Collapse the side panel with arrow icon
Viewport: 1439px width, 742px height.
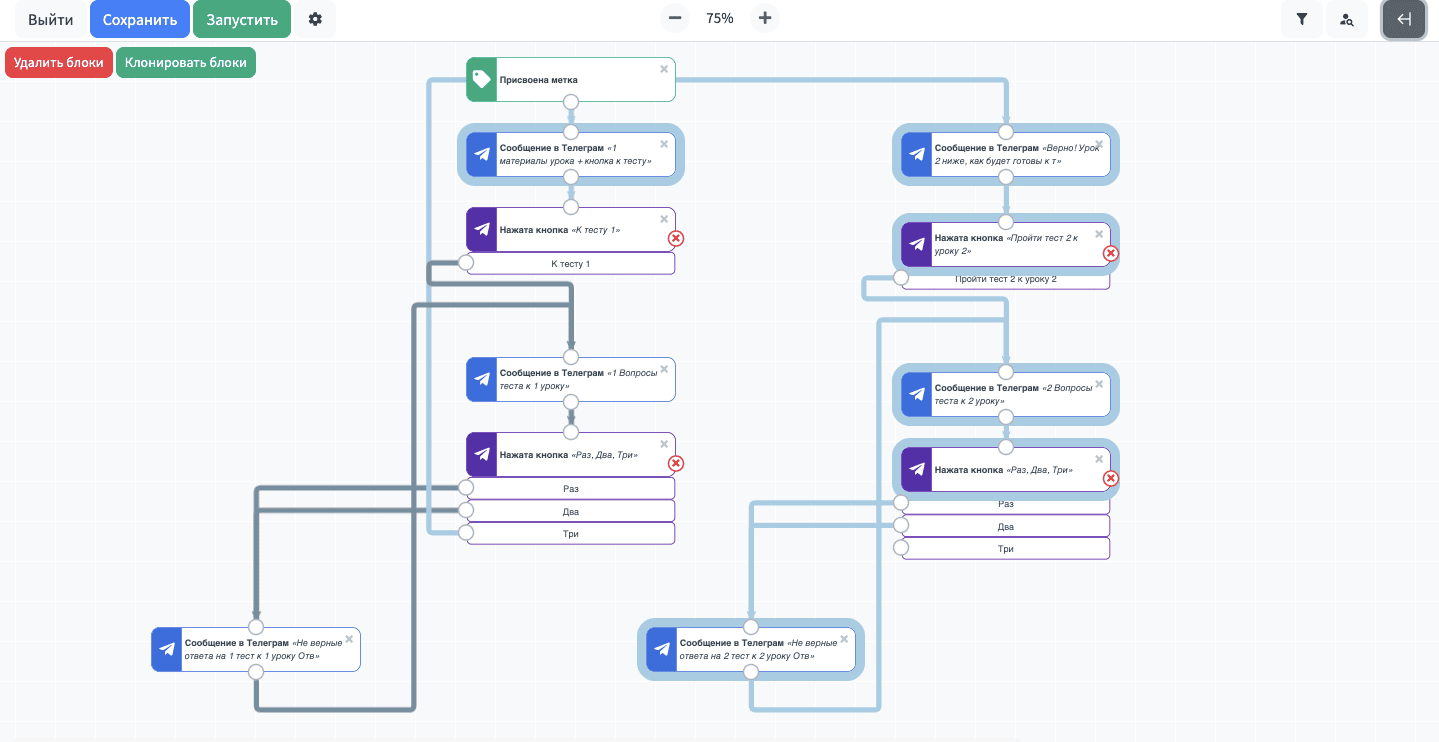click(1404, 19)
